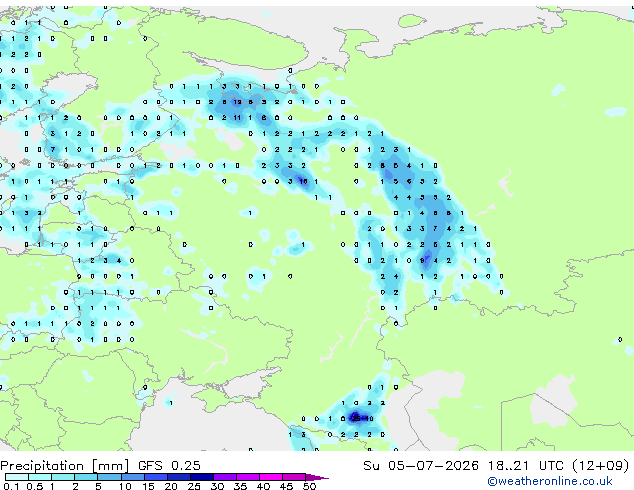Click the "18..21 UTC" time text

[x=525, y=465]
